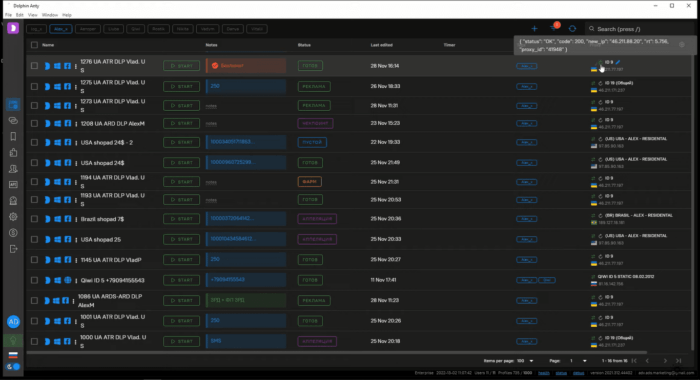Add a new profile with plus icon
The width and height of the screenshot is (700, 380).
(x=534, y=29)
